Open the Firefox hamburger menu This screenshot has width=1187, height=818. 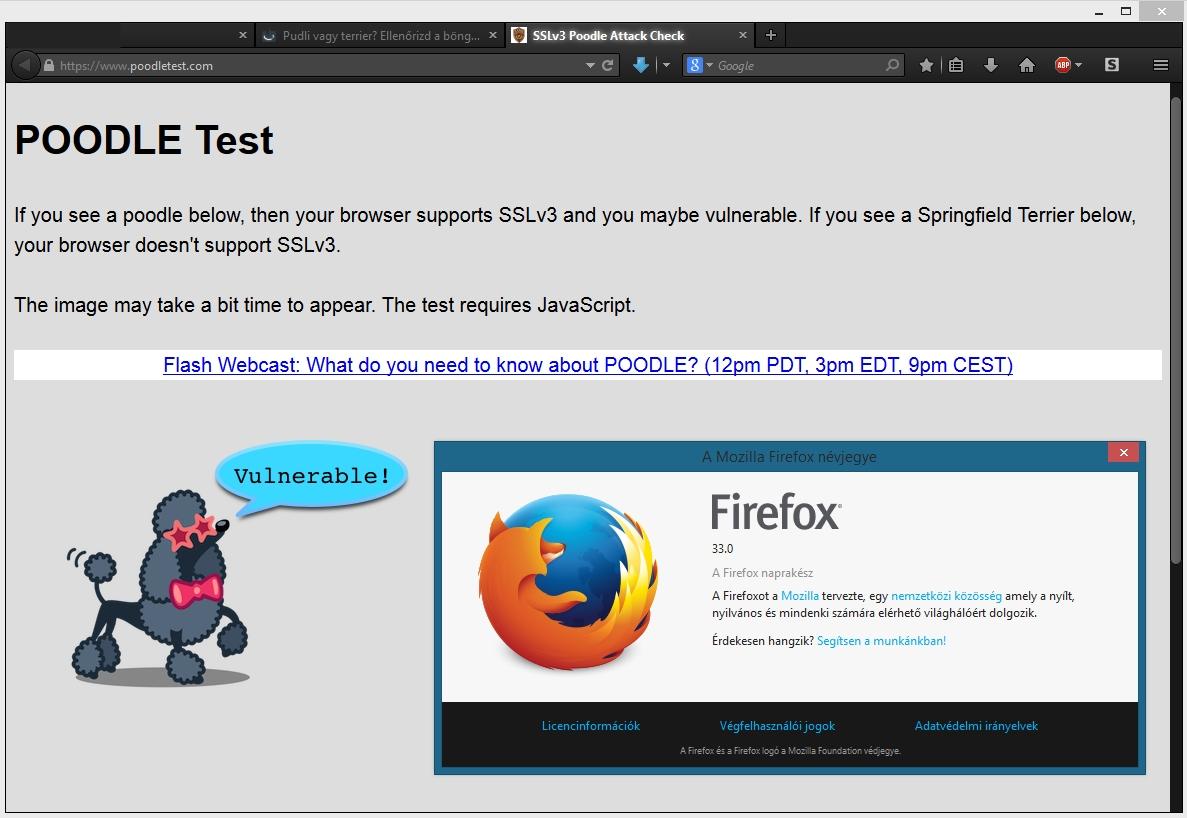pyautogui.click(x=1161, y=65)
